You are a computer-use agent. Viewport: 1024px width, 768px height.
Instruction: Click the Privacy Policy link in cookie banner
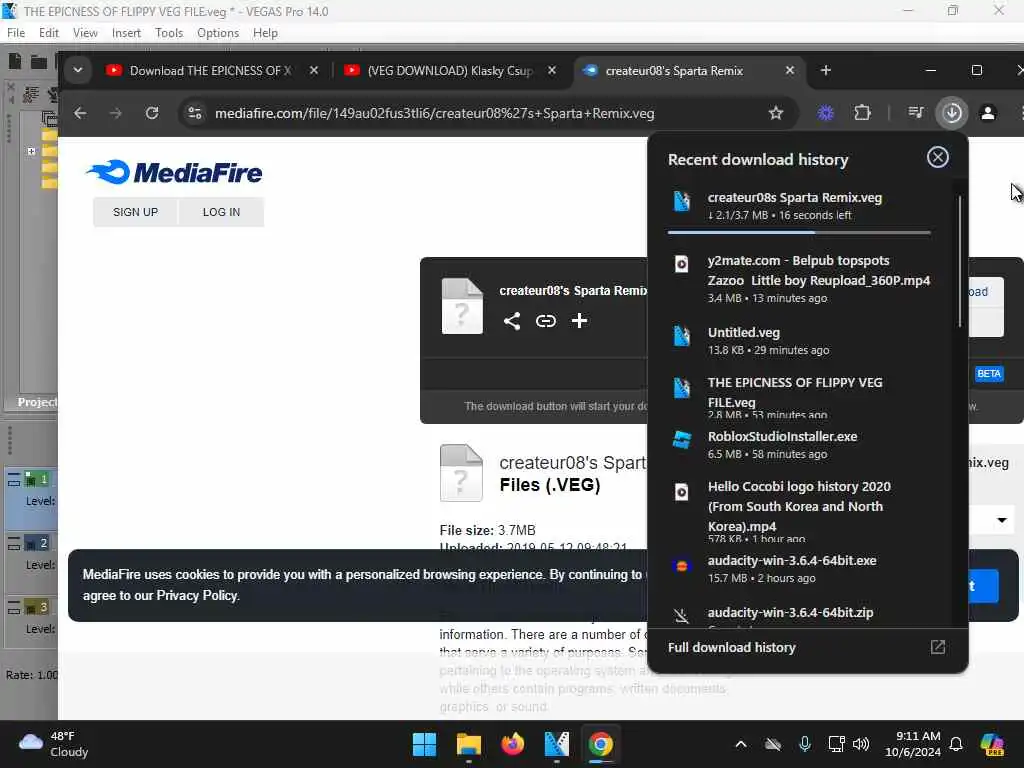click(x=197, y=596)
